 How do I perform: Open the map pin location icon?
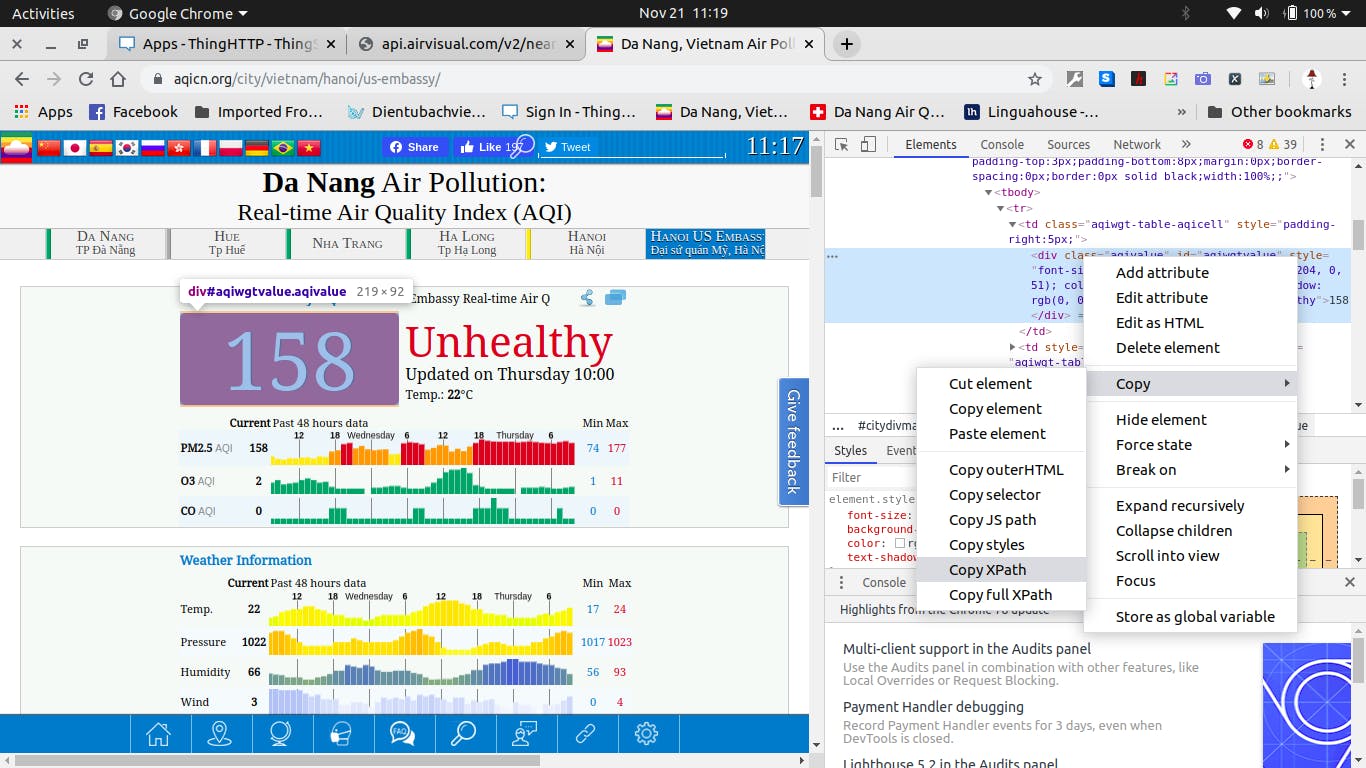tap(219, 734)
